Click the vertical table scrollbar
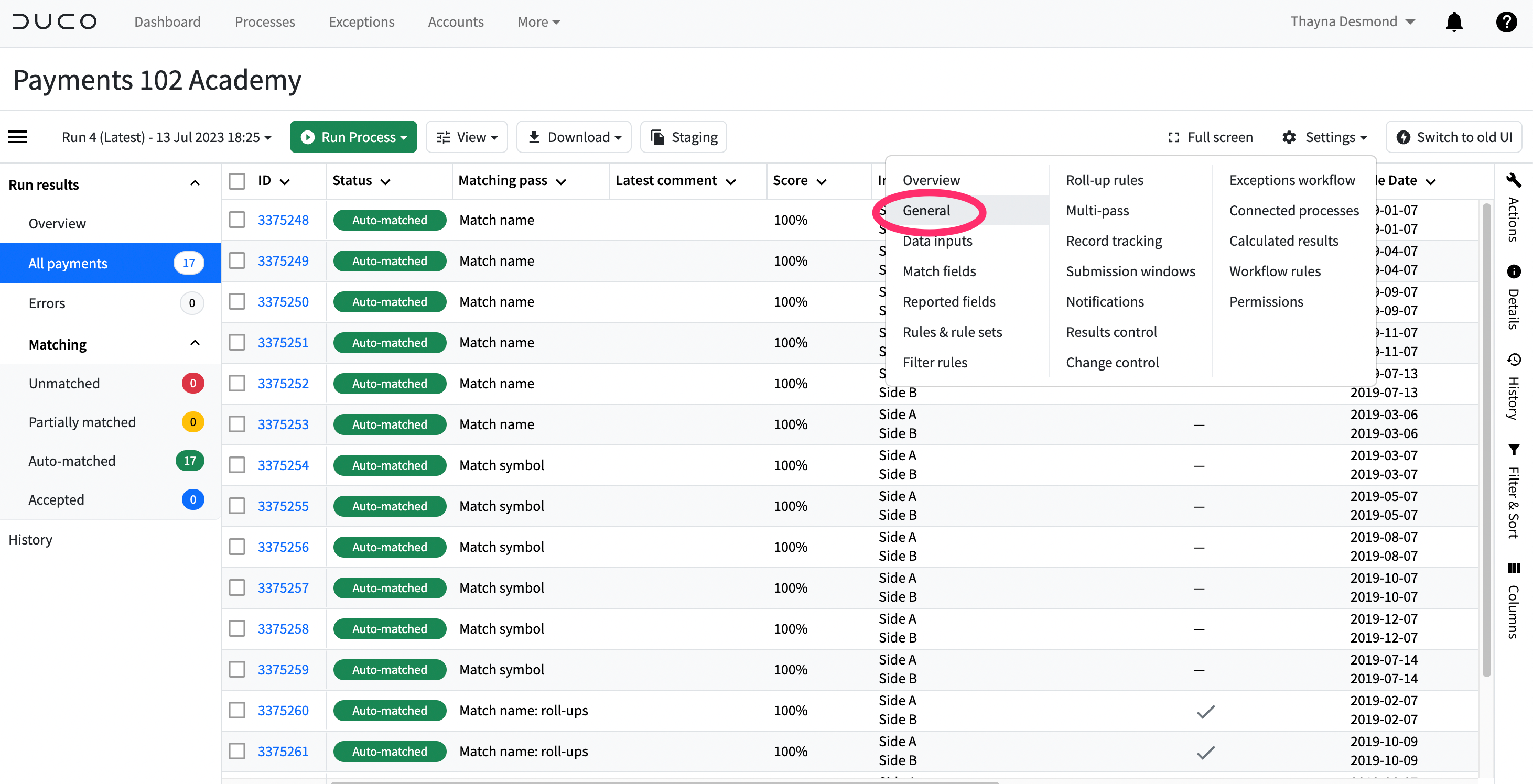Image resolution: width=1533 pixels, height=784 pixels. point(1486,440)
